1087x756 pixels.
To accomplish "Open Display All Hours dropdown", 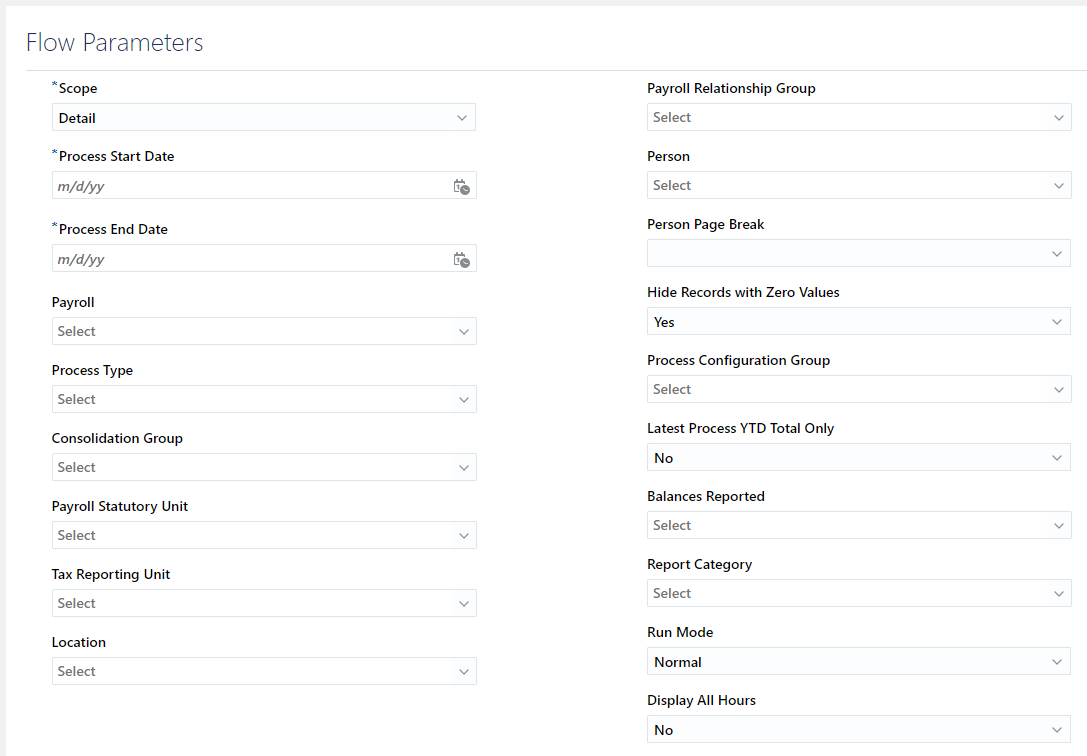I will 859,729.
